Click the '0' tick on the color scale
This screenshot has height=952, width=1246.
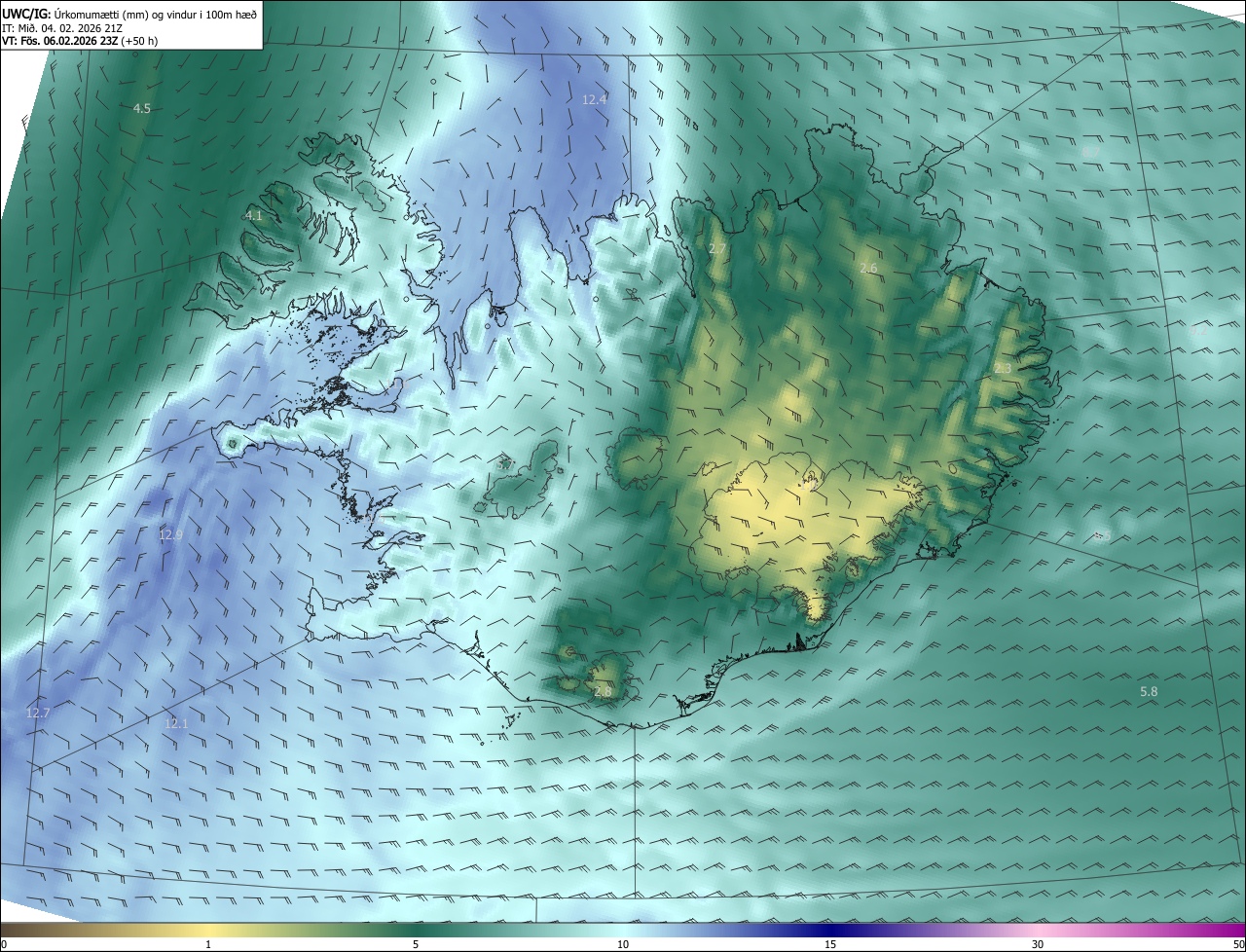pyautogui.click(x=3, y=944)
